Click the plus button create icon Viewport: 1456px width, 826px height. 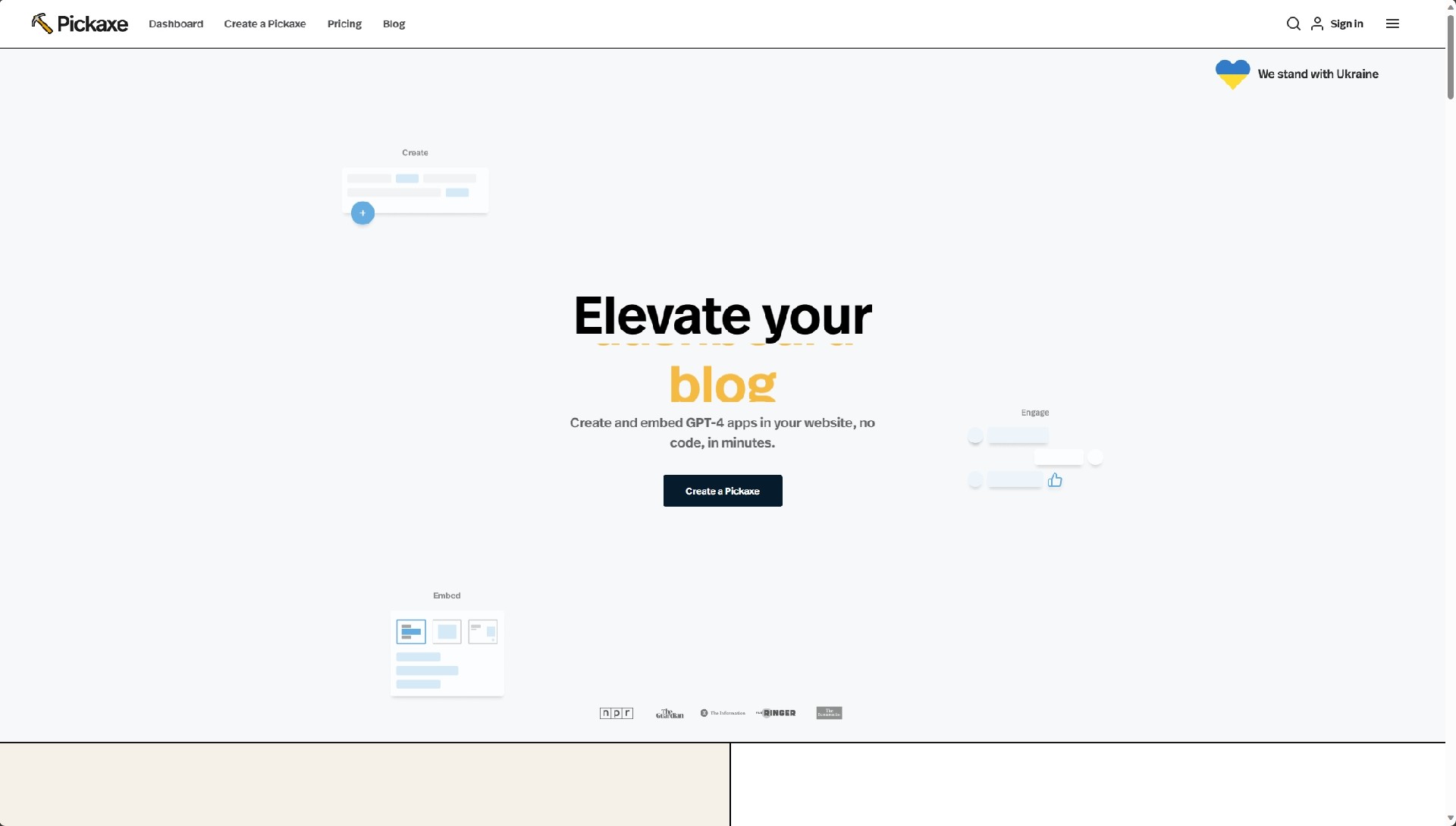coord(362,213)
